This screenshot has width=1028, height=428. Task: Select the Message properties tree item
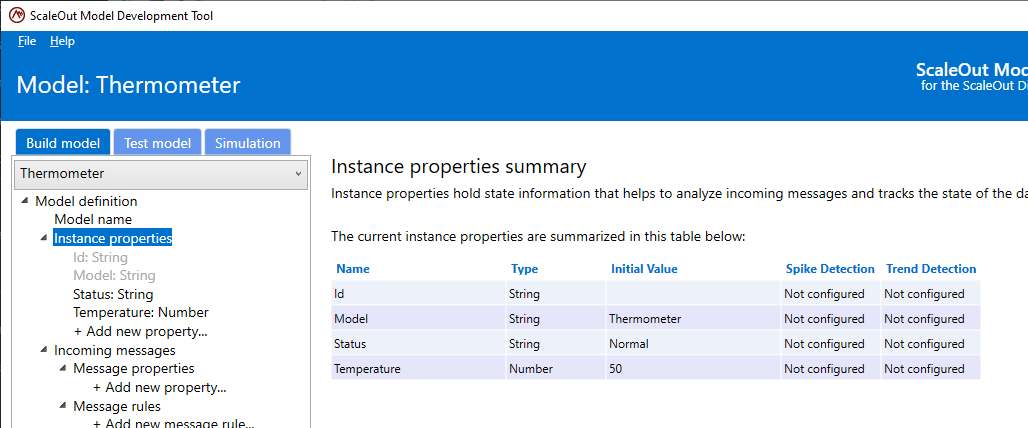tap(134, 369)
